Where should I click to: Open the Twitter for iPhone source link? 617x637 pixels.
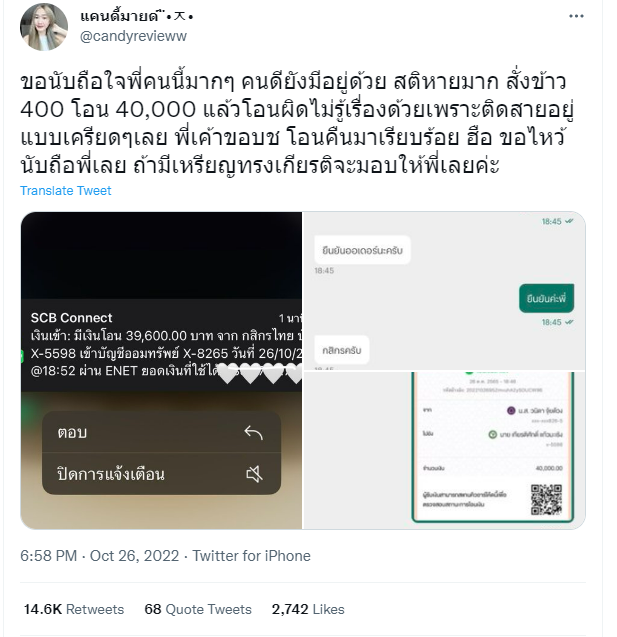point(251,556)
